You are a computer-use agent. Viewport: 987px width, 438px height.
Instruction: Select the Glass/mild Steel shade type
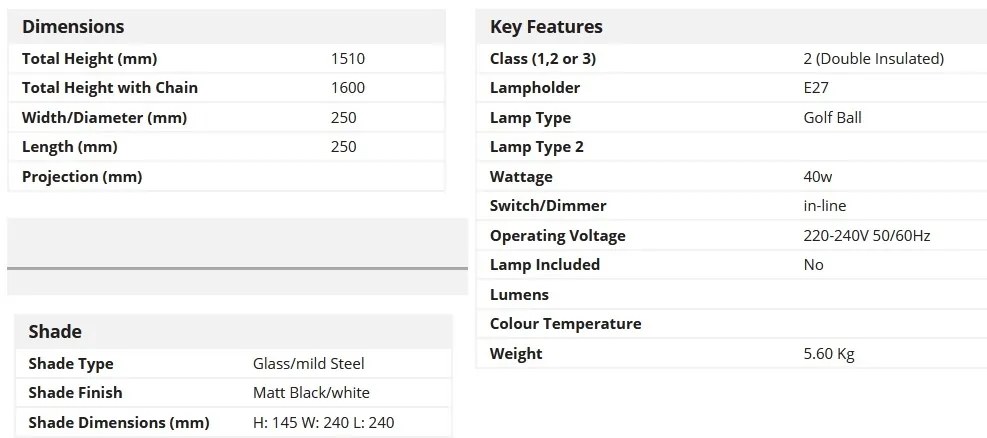(308, 364)
